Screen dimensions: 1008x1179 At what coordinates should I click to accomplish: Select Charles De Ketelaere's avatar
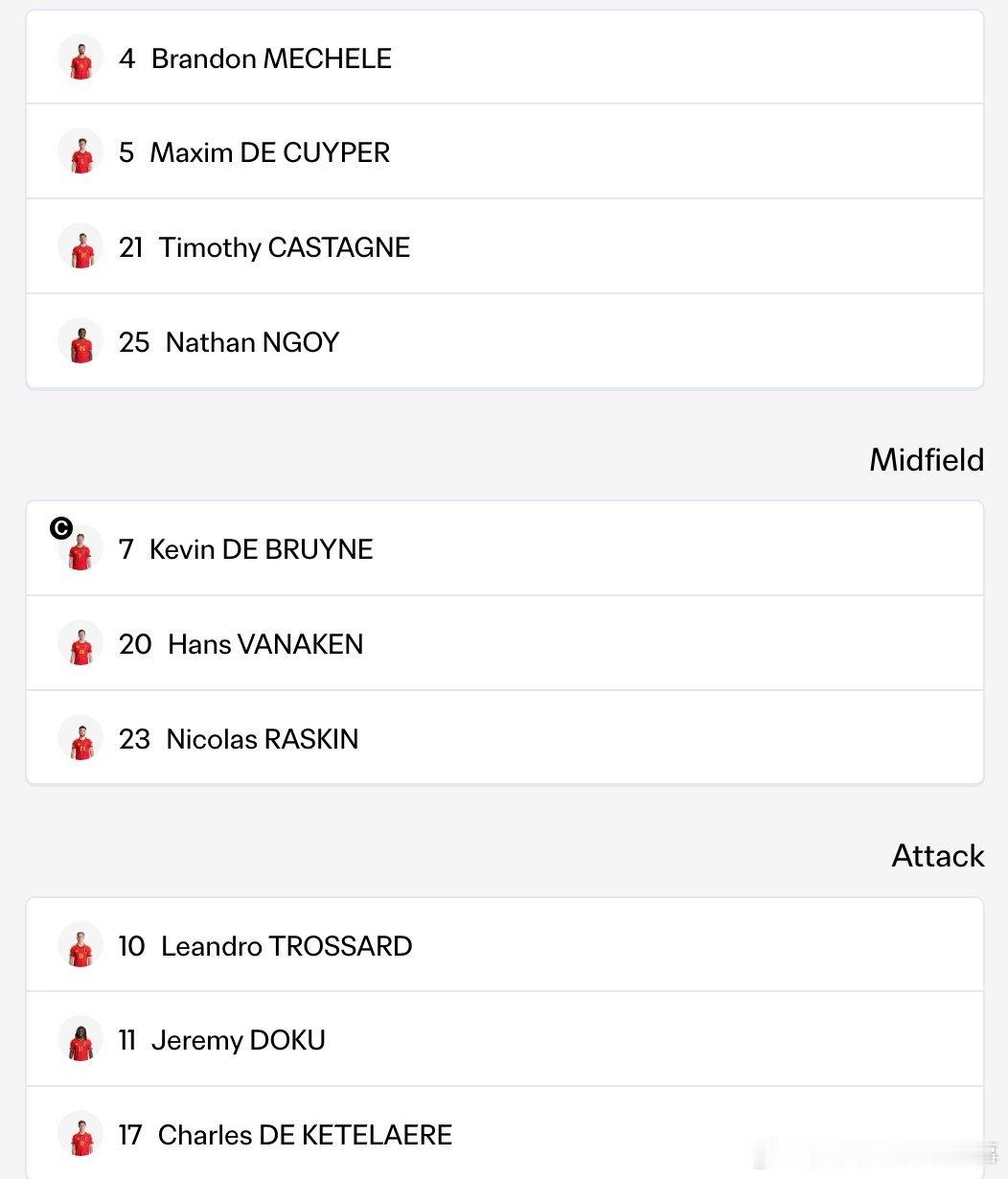pyautogui.click(x=80, y=1134)
